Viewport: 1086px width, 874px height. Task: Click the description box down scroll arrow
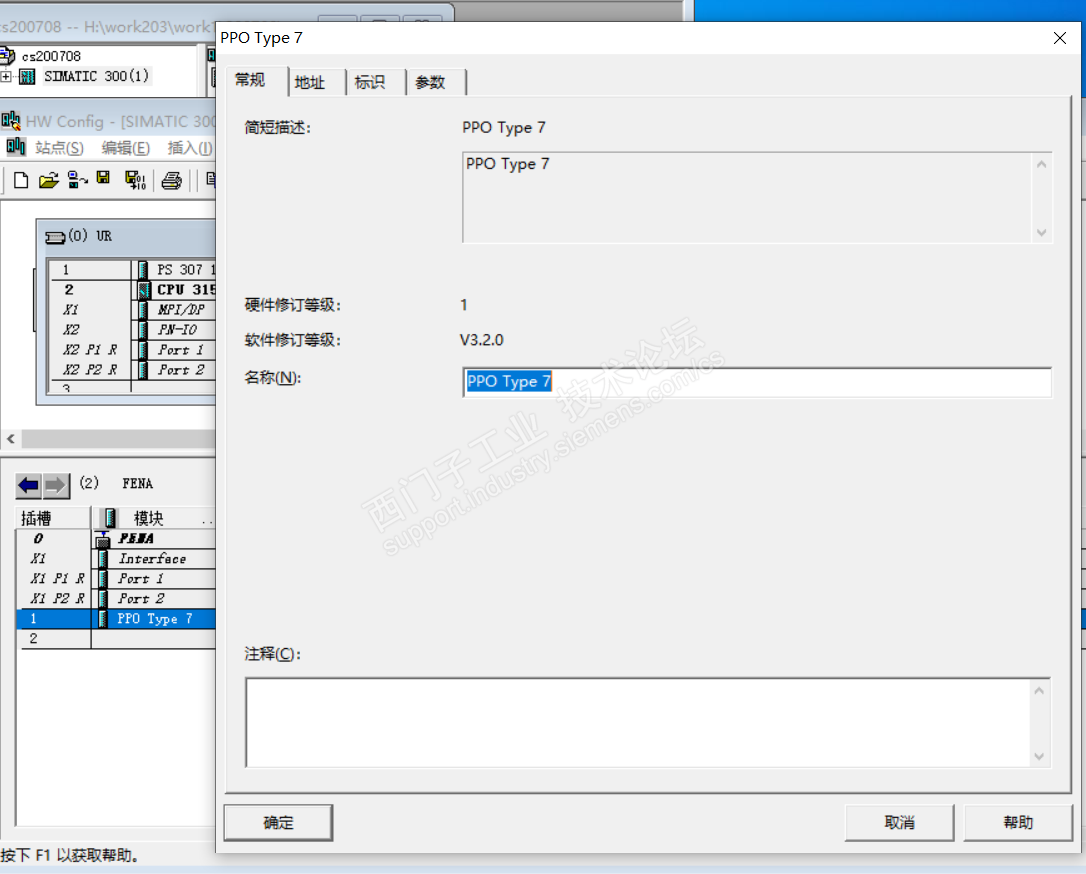[x=1041, y=233]
